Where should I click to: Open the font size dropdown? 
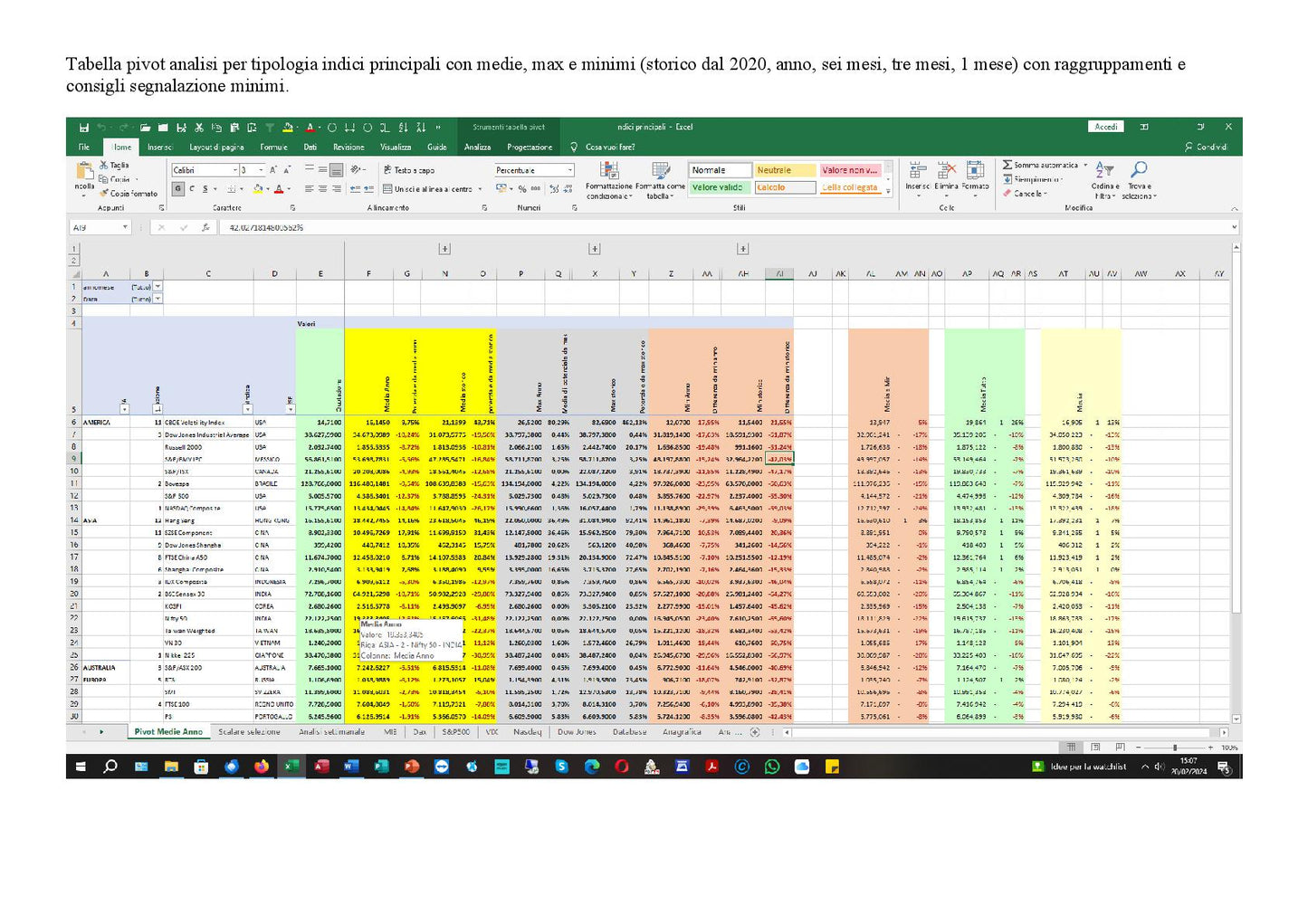[x=262, y=170]
